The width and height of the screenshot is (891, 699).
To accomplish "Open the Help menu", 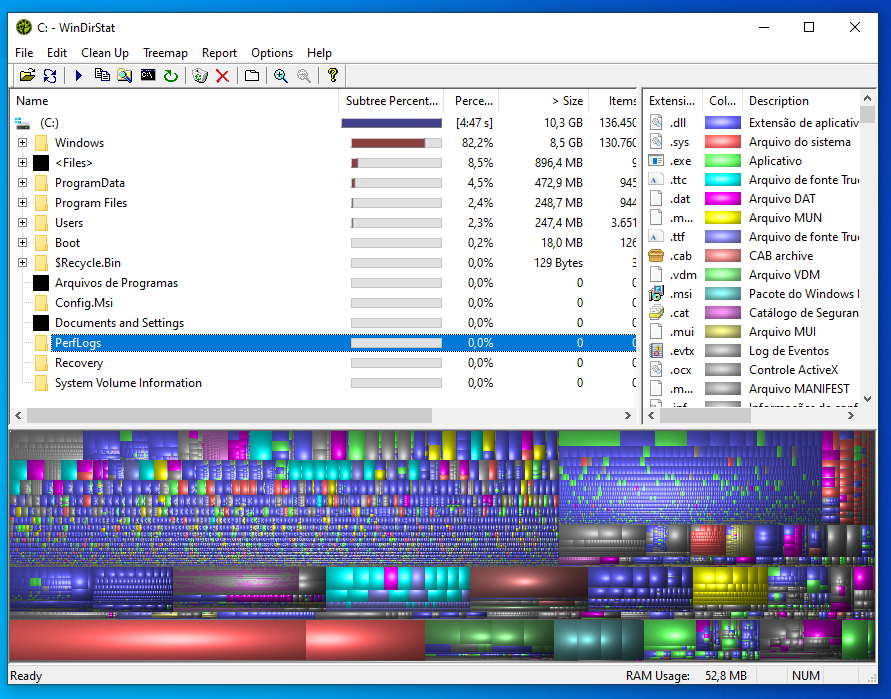I will [319, 53].
